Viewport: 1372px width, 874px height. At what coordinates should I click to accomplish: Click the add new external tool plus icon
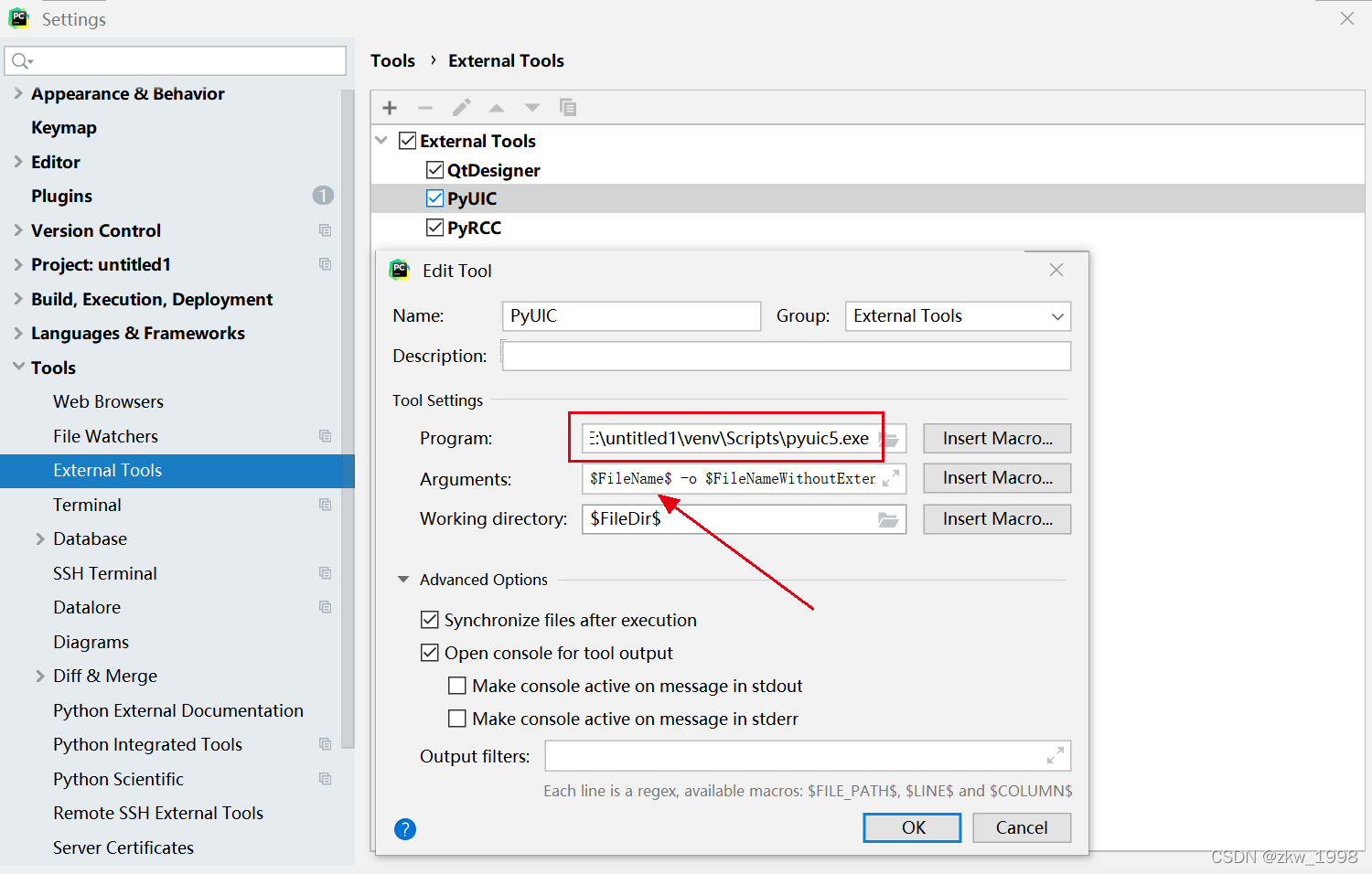pos(389,107)
